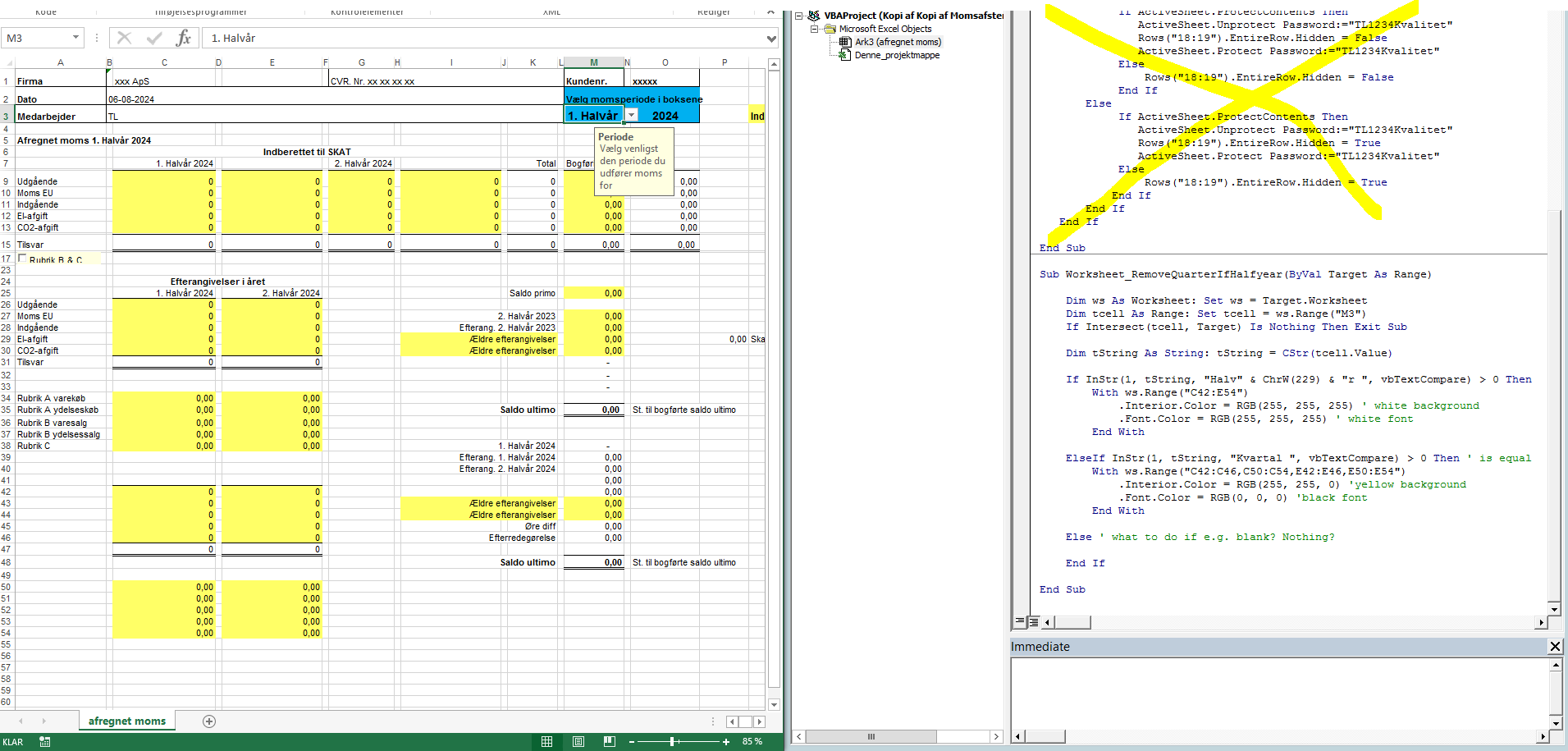Click the VBAProject root item

pyautogui.click(x=913, y=16)
